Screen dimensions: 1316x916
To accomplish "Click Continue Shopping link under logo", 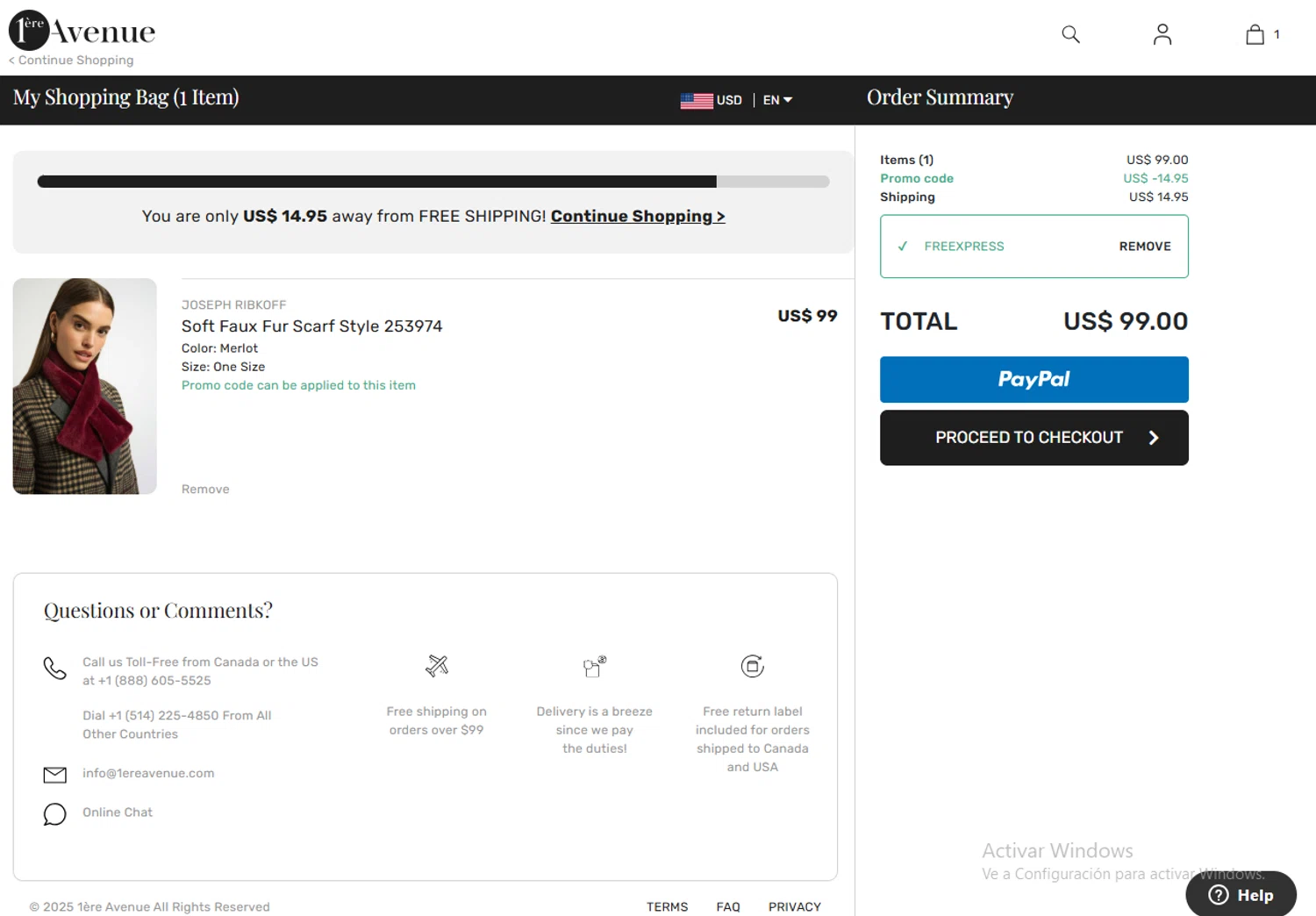I will 71,61.
